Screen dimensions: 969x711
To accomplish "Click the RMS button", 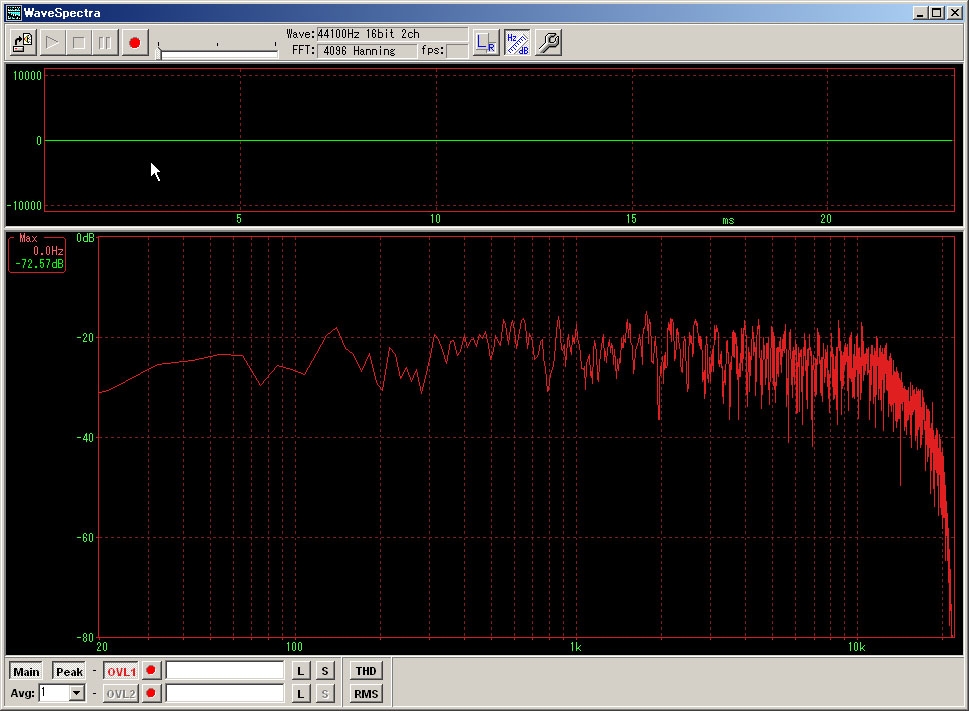I will (366, 693).
